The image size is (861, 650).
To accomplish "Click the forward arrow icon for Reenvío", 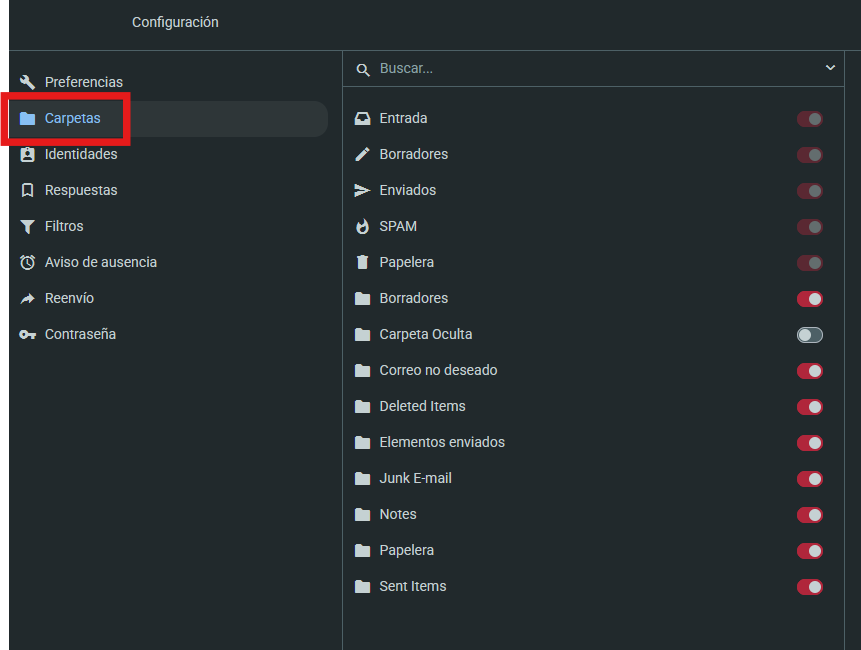I will click(27, 298).
